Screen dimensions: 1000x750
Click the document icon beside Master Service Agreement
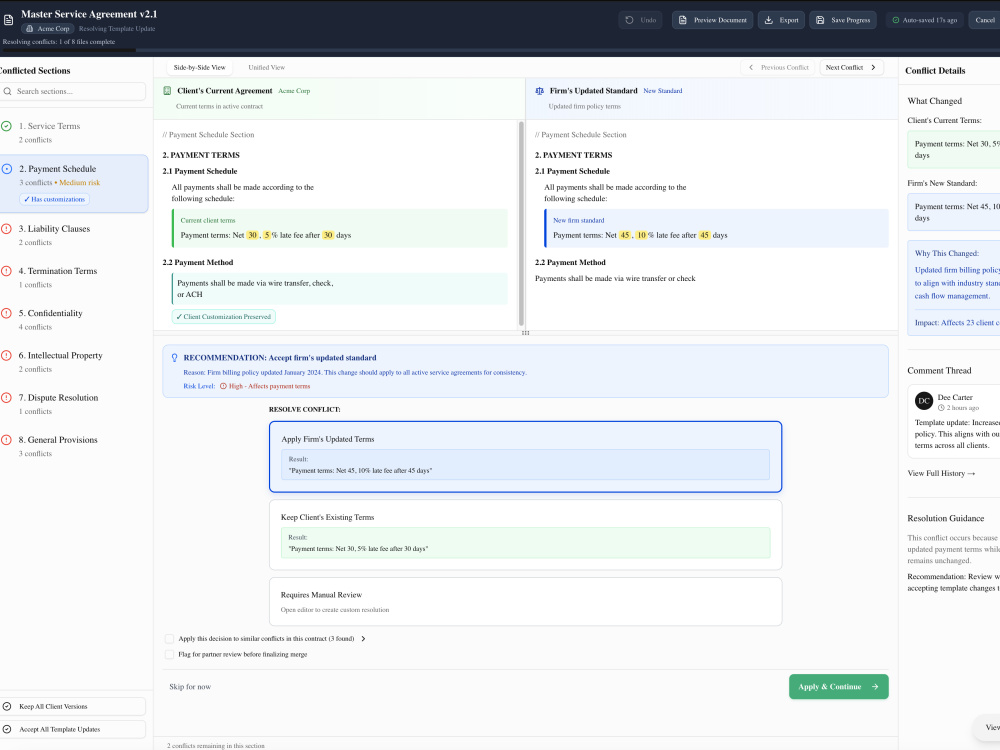pyautogui.click(x=8, y=20)
